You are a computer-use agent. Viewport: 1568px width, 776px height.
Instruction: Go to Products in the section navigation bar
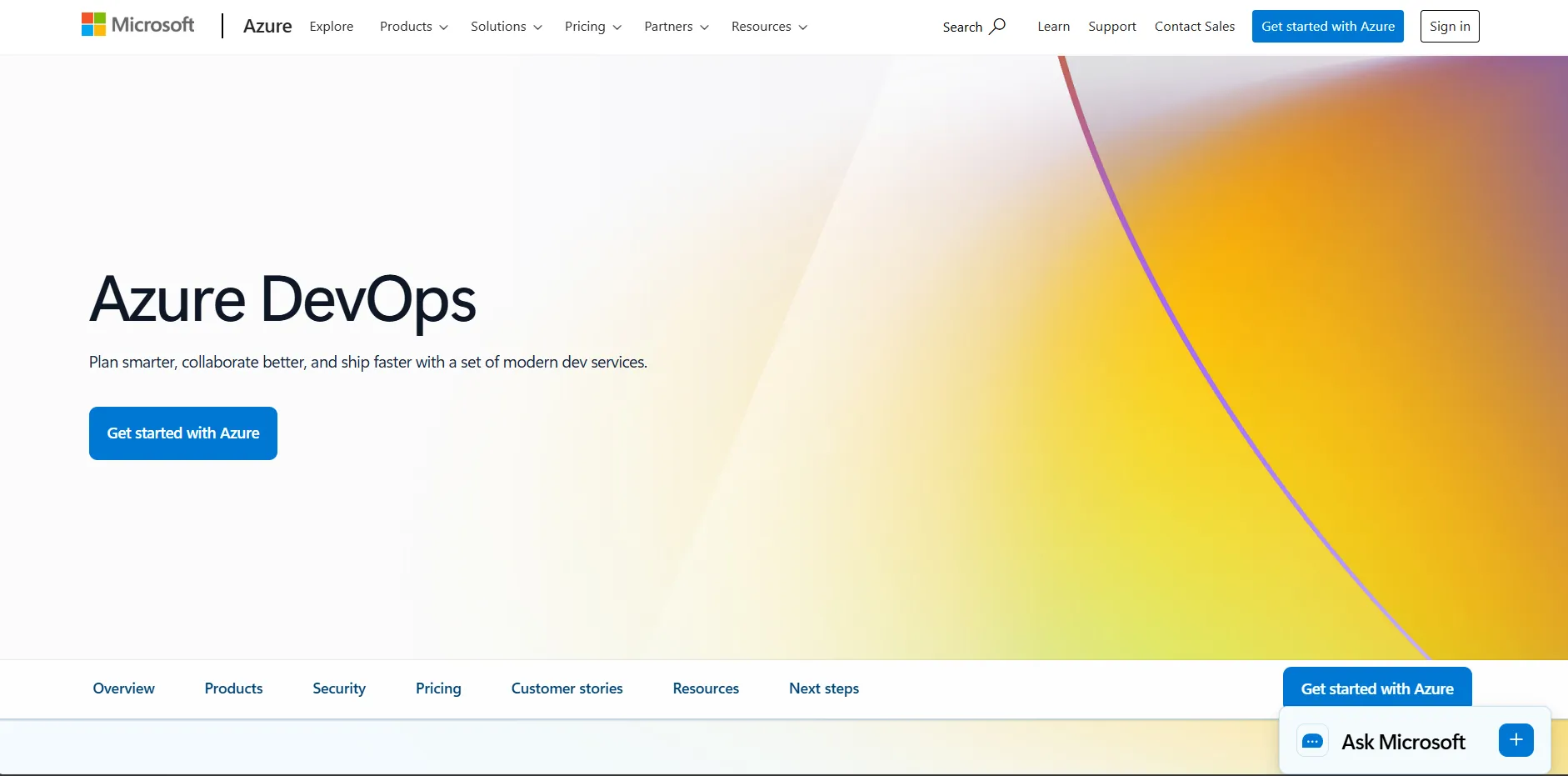coord(234,688)
